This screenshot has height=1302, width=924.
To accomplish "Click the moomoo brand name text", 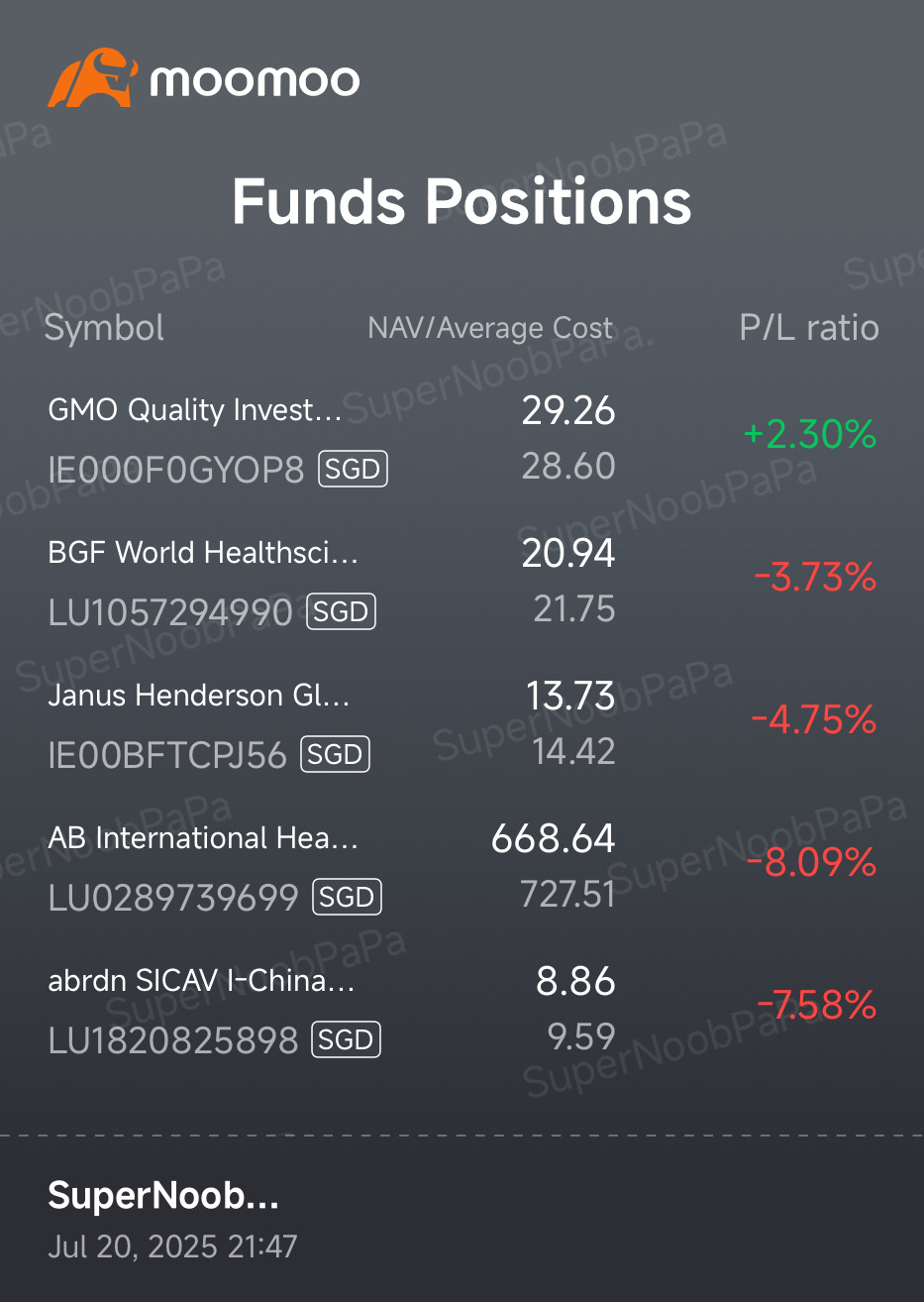I will [255, 80].
